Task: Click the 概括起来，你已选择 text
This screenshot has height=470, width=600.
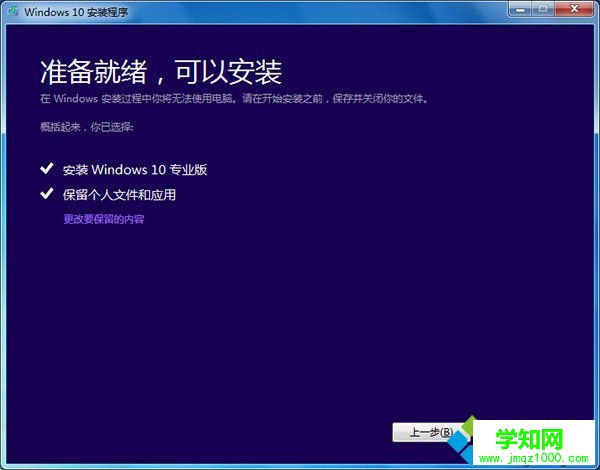Action: tap(86, 127)
